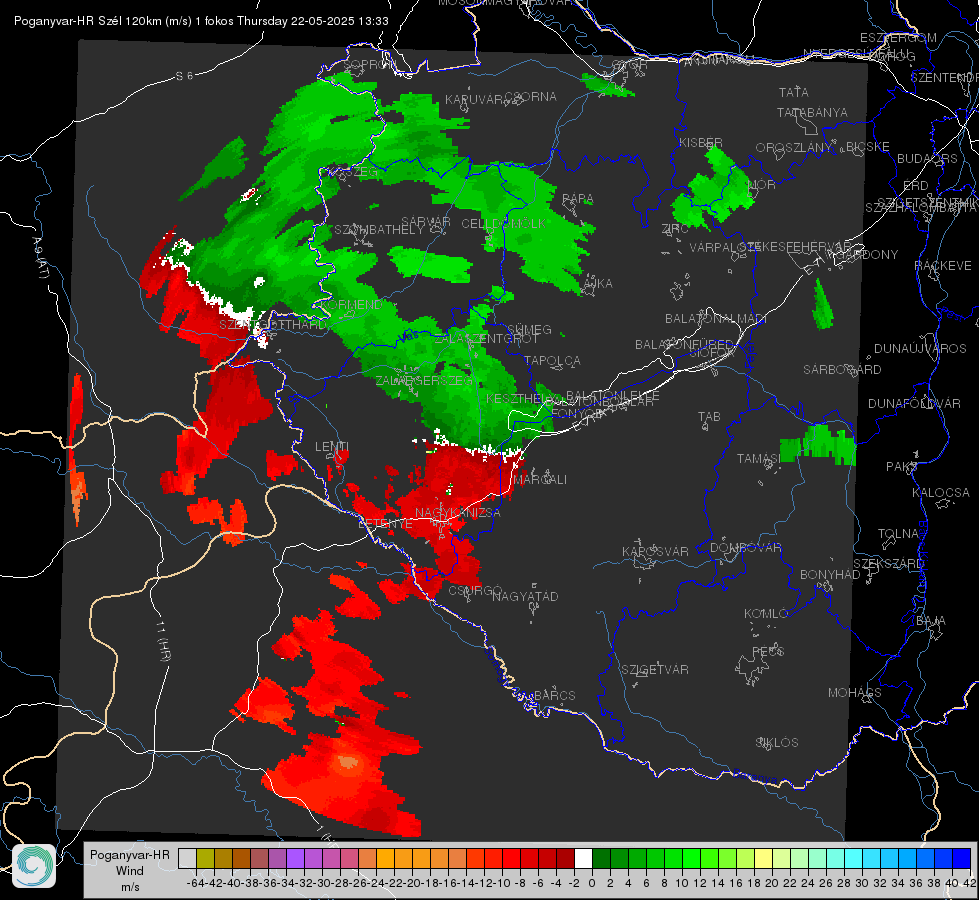Click the DOMBOVAR city label
This screenshot has height=900, width=979.
[x=745, y=548]
